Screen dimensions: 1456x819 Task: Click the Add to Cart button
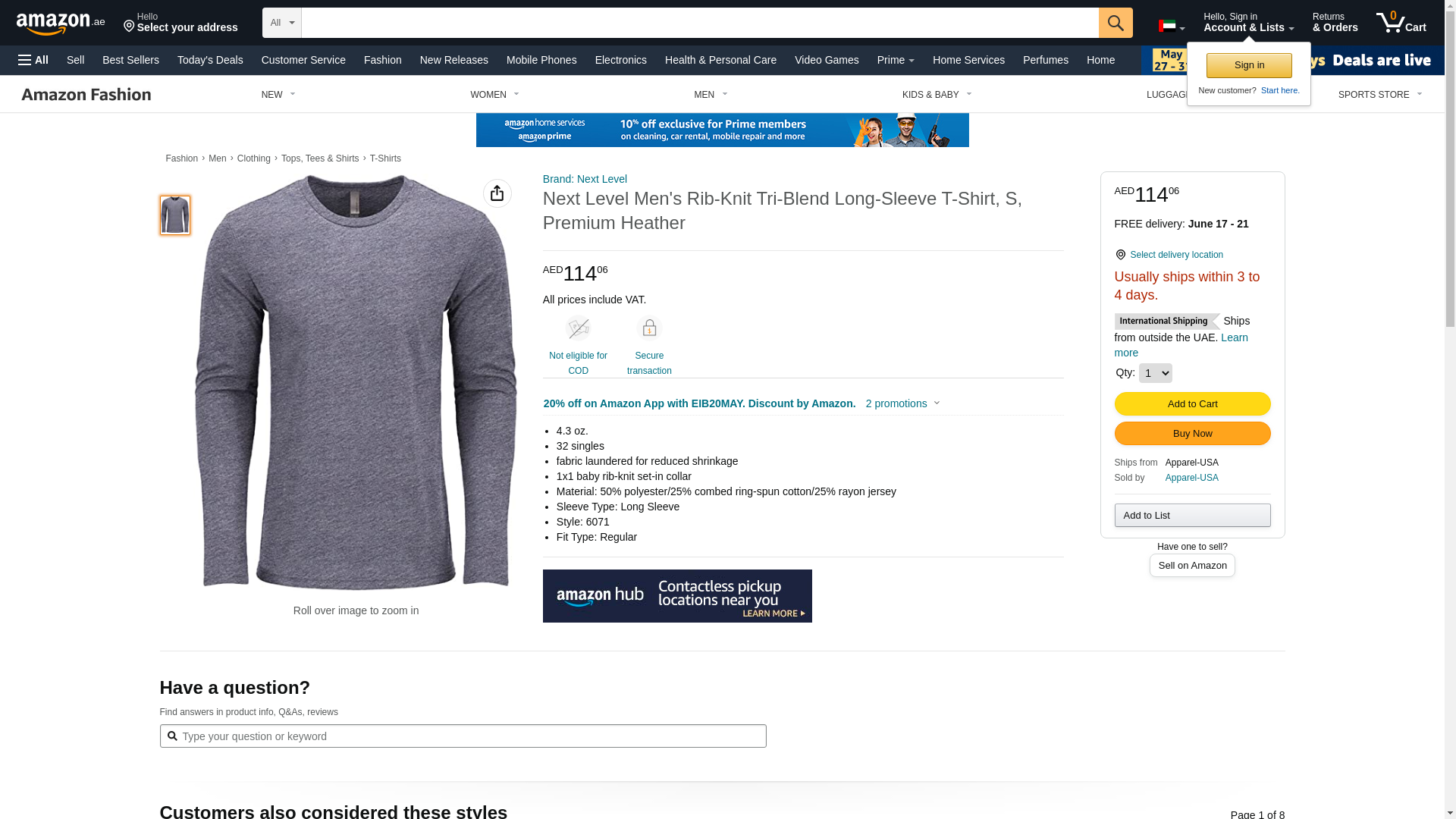(x=1192, y=404)
